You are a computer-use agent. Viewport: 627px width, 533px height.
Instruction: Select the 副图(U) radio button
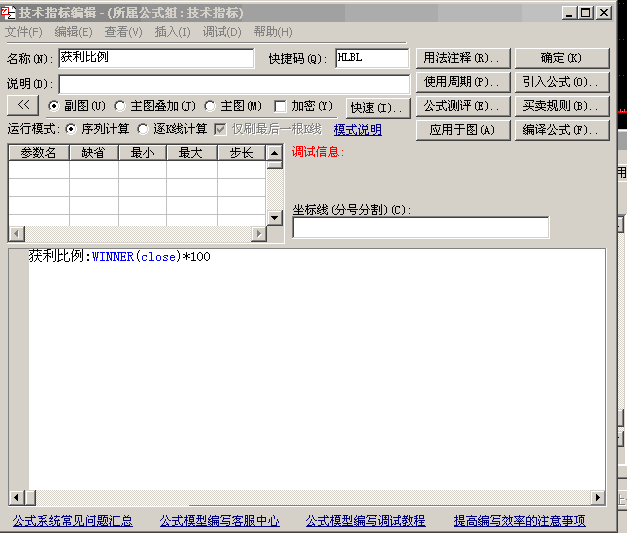(x=54, y=106)
